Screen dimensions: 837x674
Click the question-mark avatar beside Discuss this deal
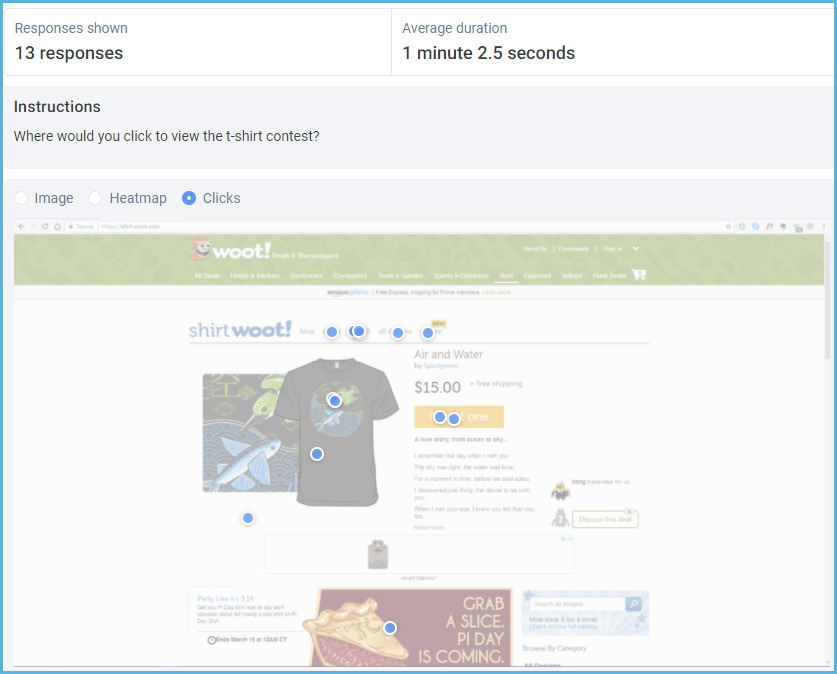pyautogui.click(x=560, y=518)
